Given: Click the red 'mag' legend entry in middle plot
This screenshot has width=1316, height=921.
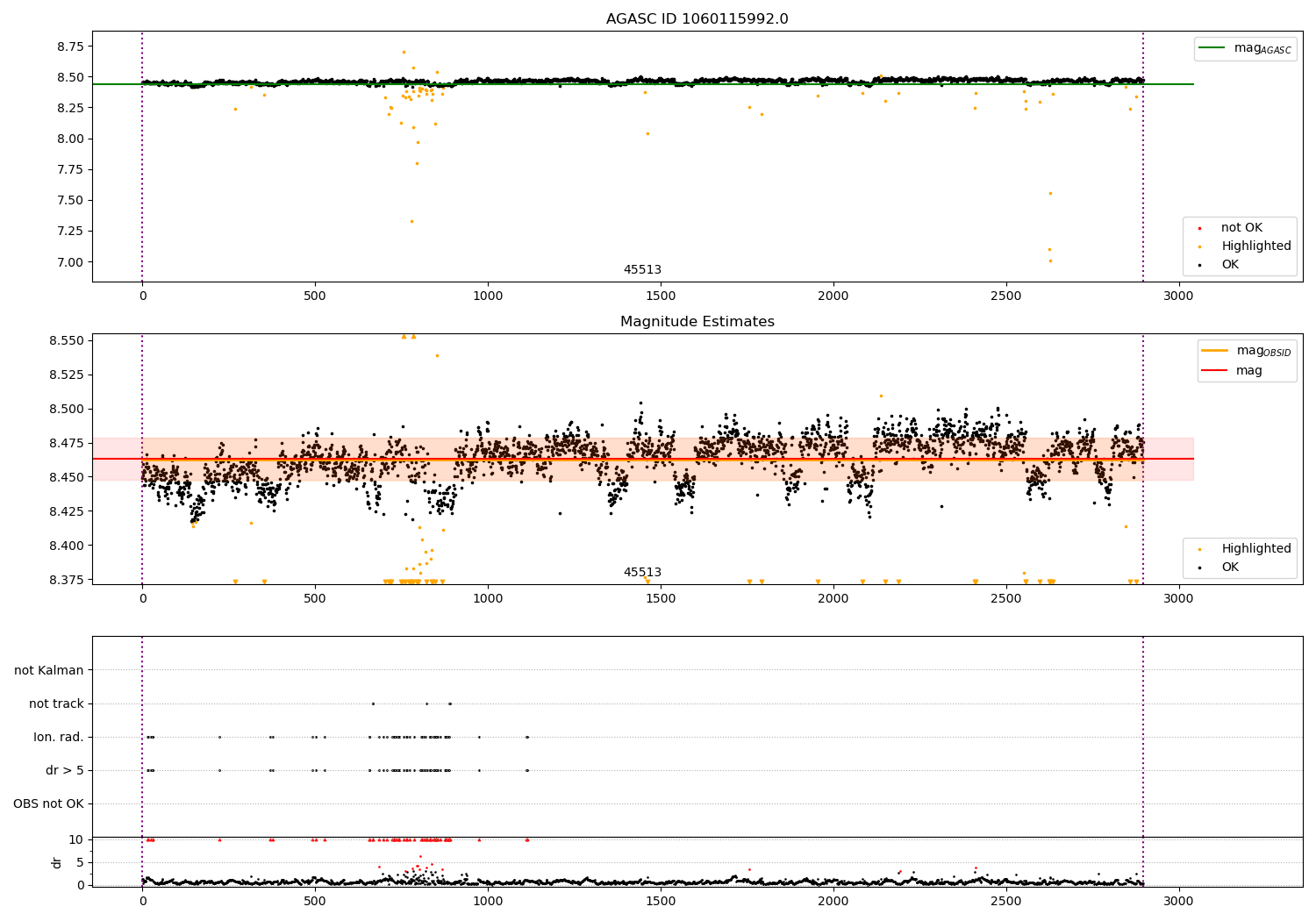Looking at the screenshot, I should [x=1234, y=370].
